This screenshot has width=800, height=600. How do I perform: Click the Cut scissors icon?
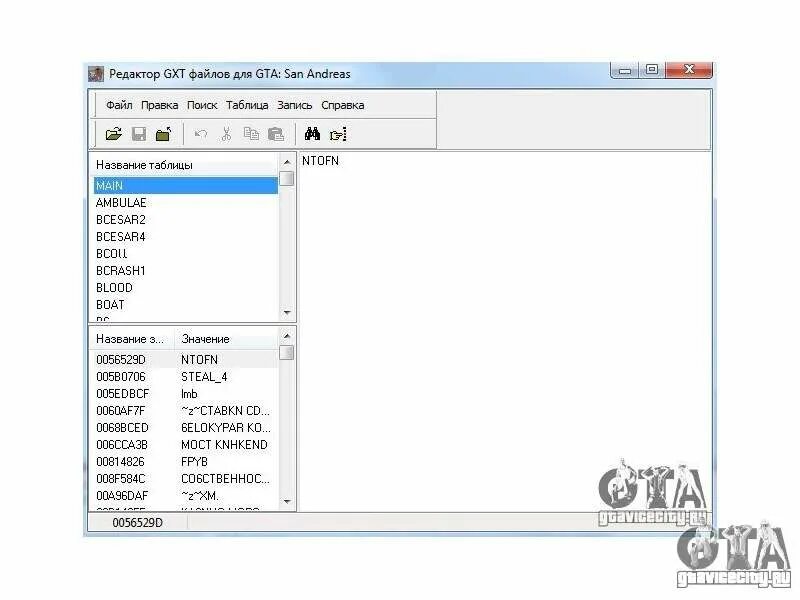(x=226, y=134)
